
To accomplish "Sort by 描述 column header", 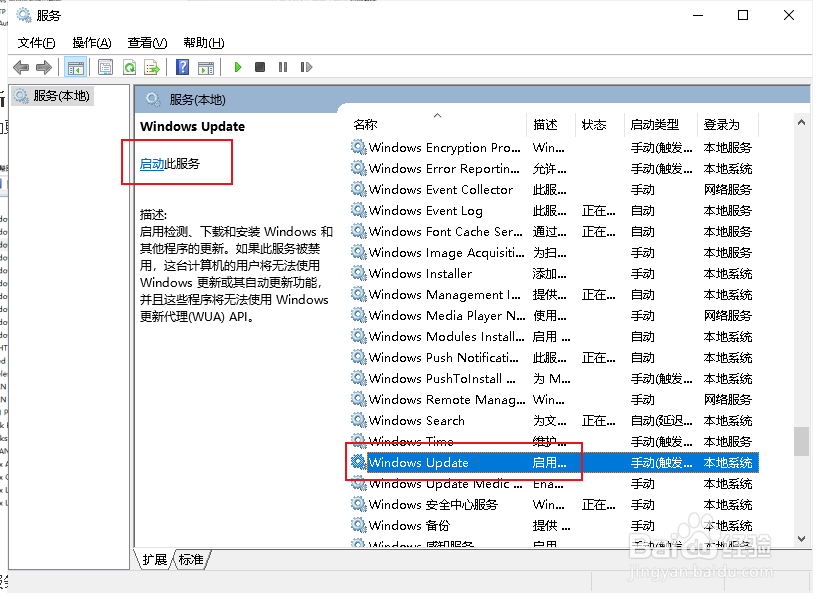I will coord(551,124).
